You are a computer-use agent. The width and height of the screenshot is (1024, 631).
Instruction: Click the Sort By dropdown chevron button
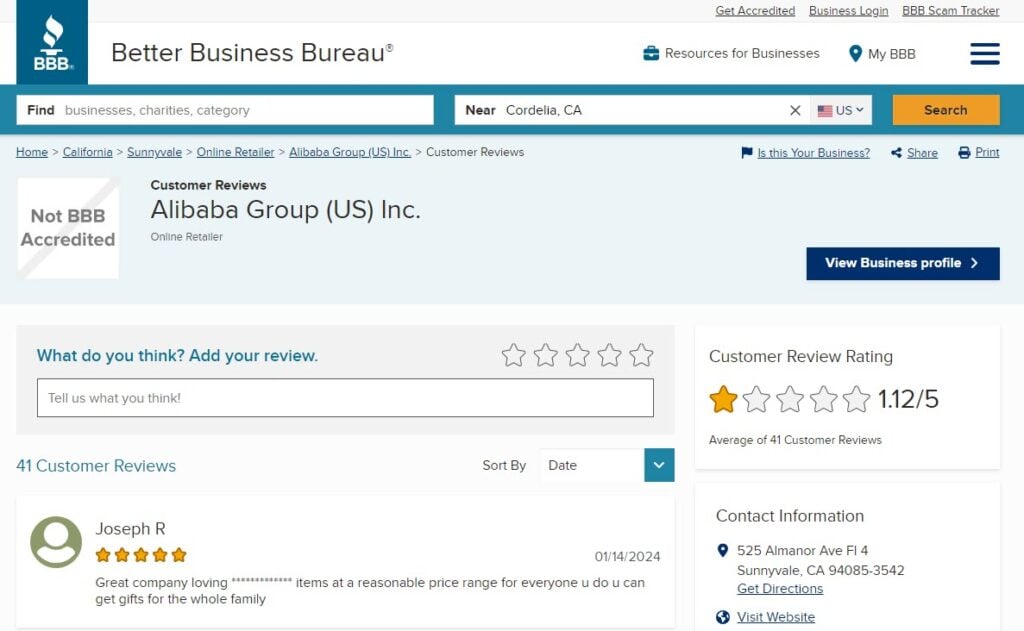[659, 465]
